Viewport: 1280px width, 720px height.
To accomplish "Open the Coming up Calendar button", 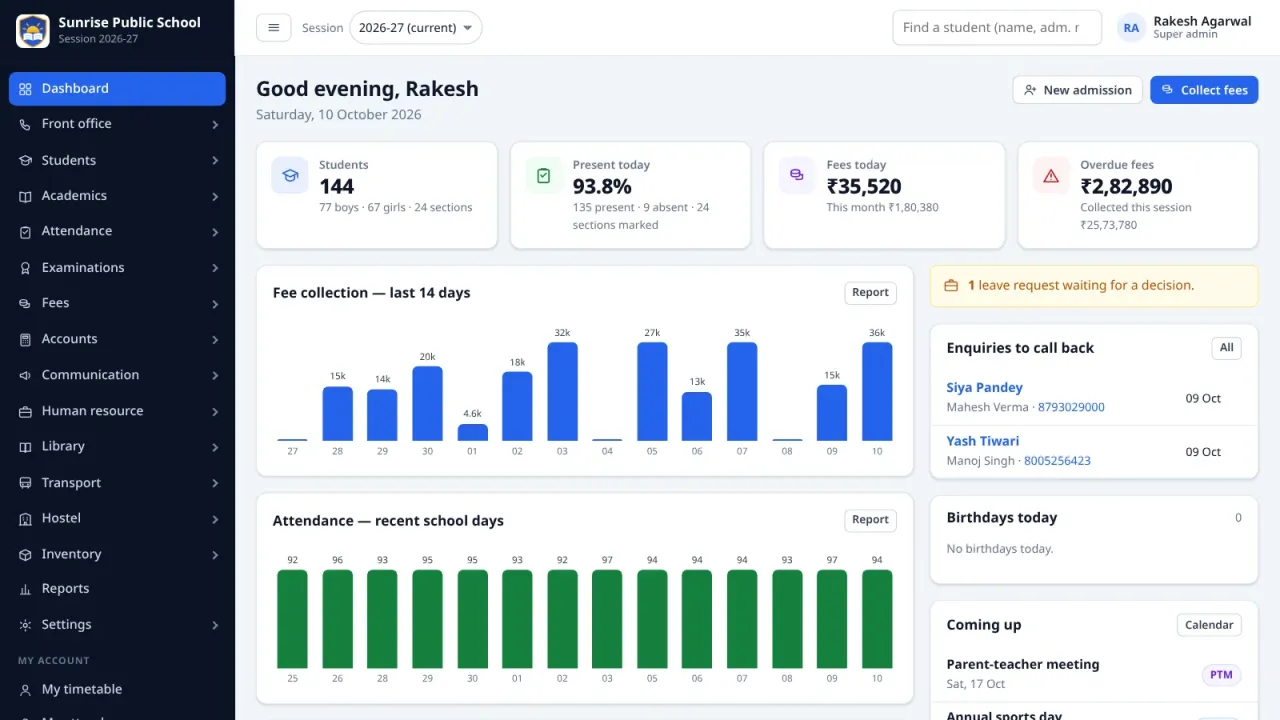I will (1209, 625).
